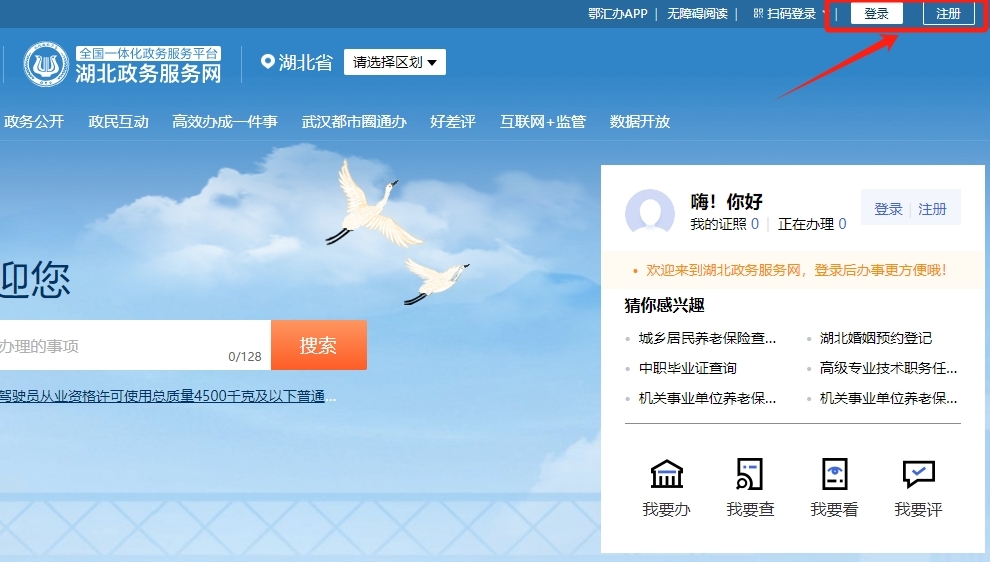This screenshot has width=990, height=562.
Task: Expand the 请选择区划 dropdown
Action: point(395,62)
